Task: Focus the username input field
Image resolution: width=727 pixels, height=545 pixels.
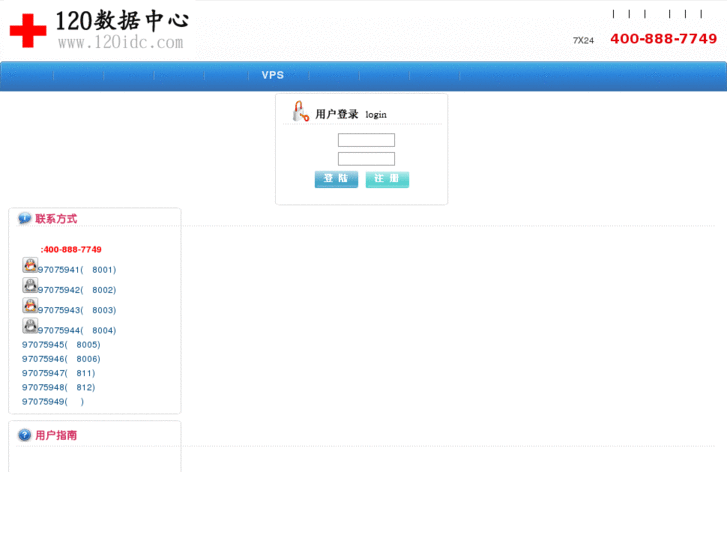Action: point(366,140)
